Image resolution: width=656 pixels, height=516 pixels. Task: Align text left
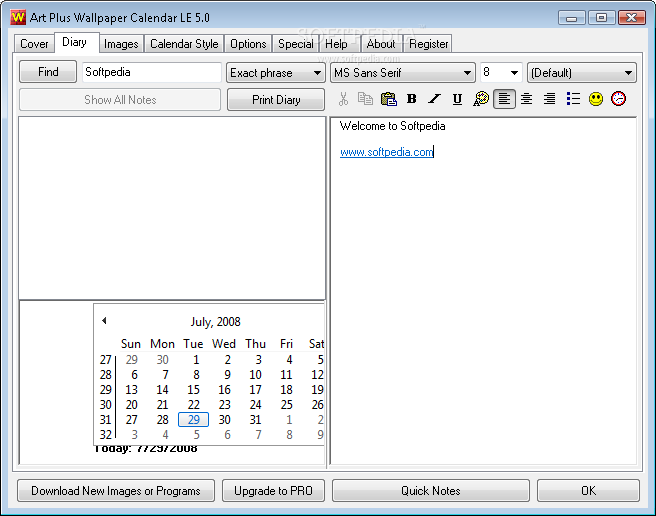(504, 99)
